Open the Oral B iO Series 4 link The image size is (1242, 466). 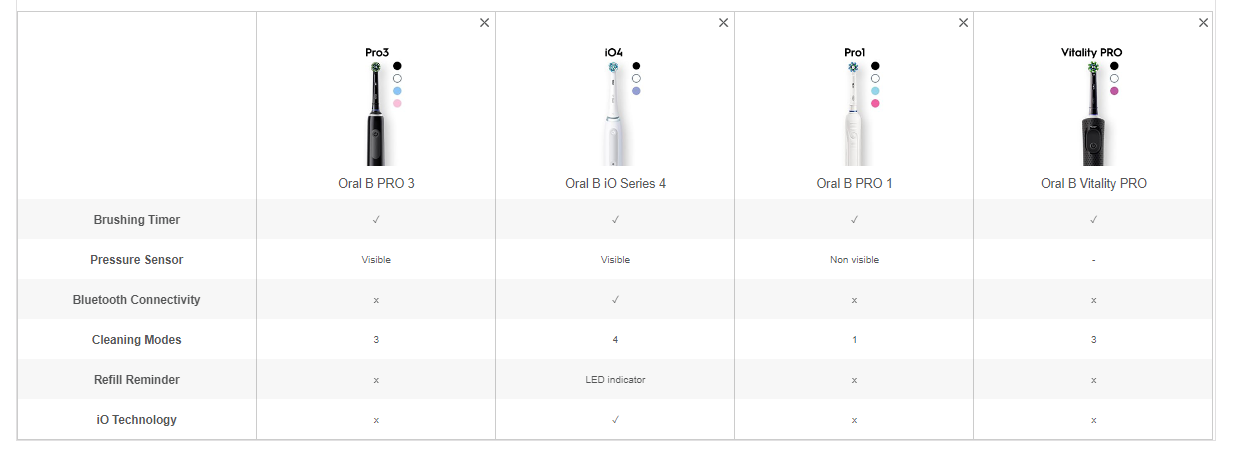coord(615,183)
